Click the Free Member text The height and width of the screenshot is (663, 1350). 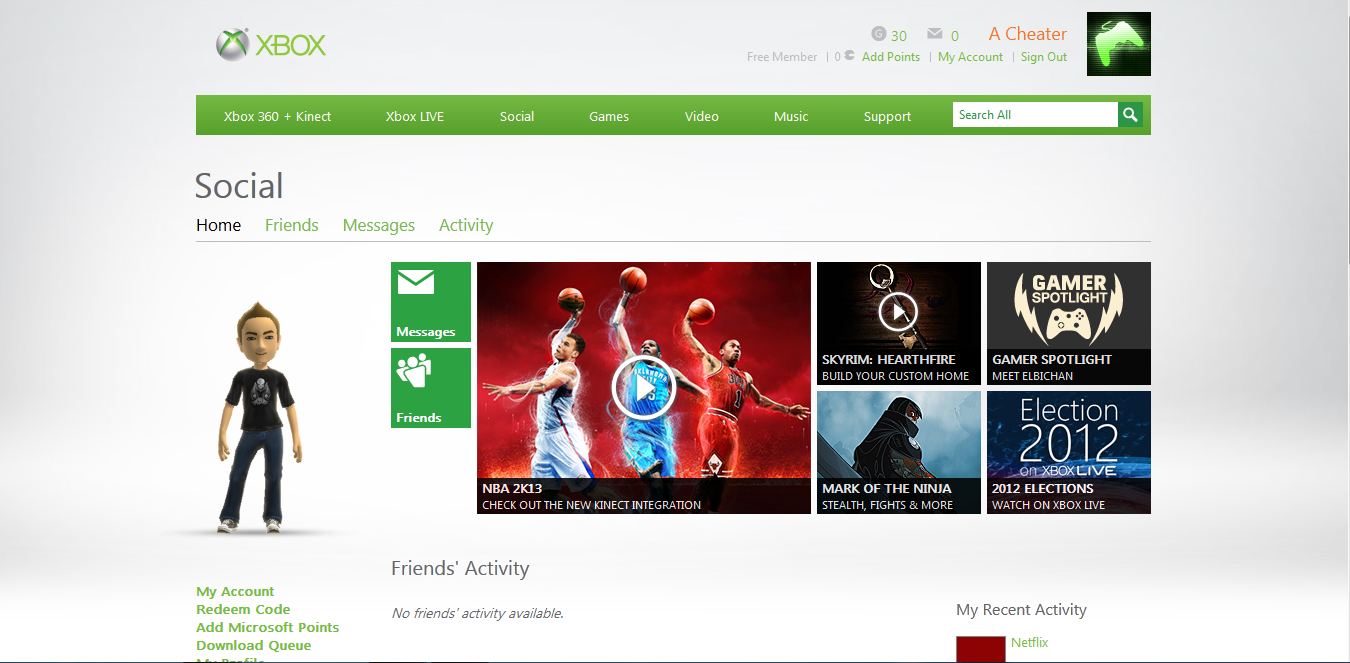click(782, 57)
